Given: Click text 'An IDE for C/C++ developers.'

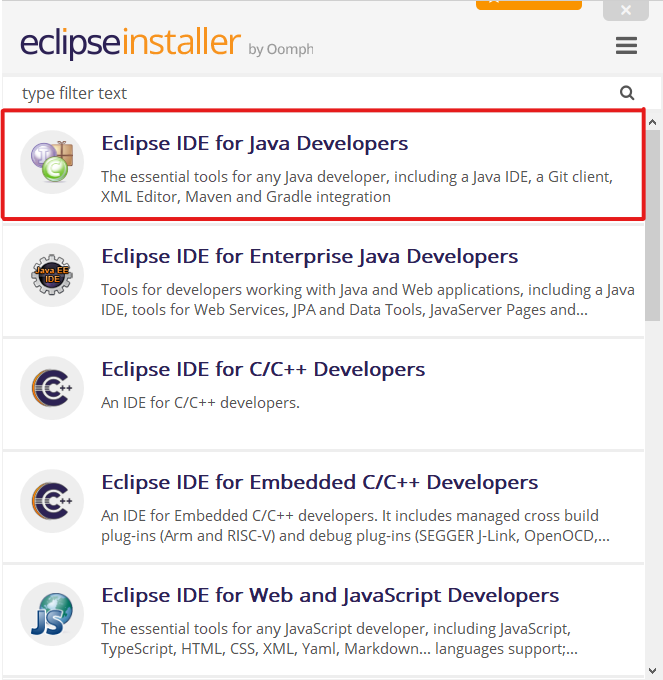Looking at the screenshot, I should [200, 403].
